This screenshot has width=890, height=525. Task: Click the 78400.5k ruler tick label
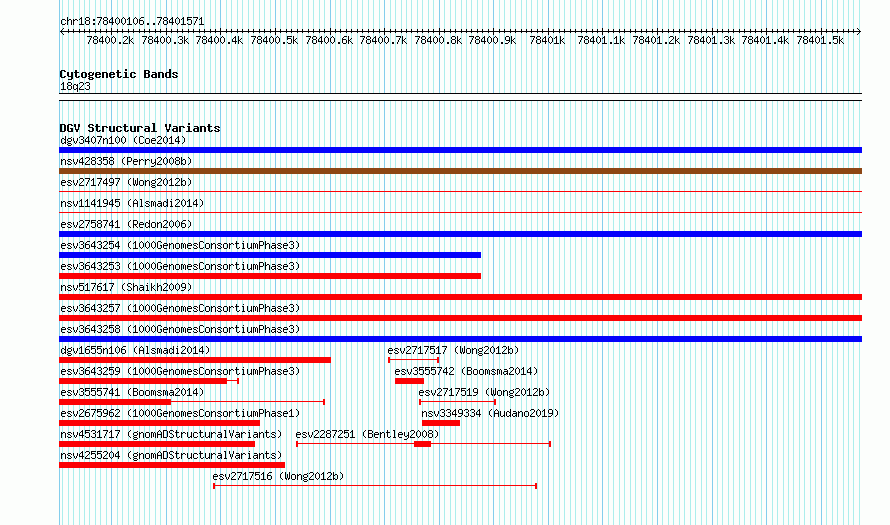click(x=274, y=40)
